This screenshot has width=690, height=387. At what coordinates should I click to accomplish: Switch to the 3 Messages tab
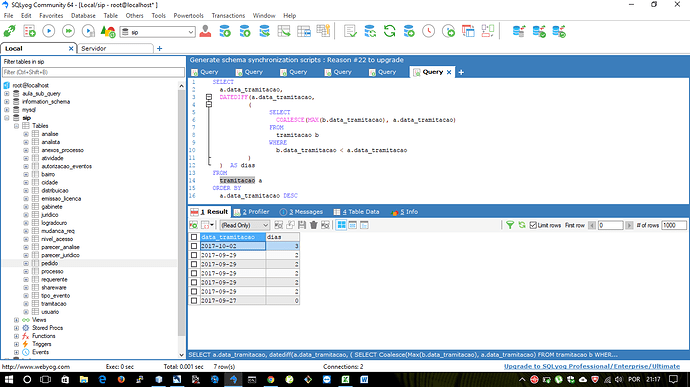coord(301,212)
